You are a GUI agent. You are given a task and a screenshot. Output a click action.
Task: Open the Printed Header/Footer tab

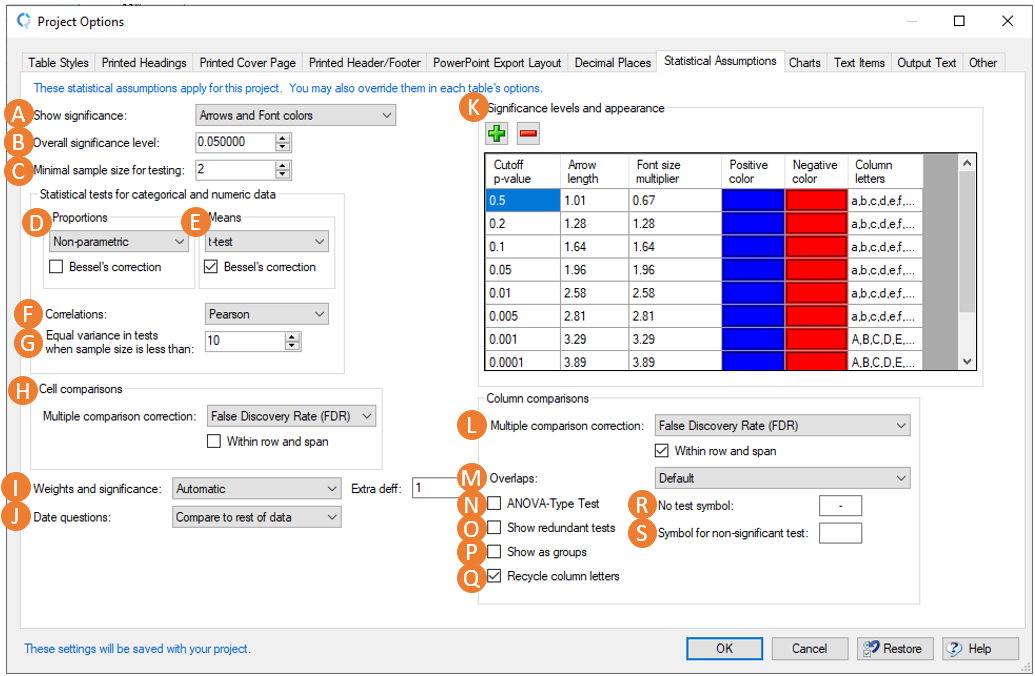coord(364,63)
